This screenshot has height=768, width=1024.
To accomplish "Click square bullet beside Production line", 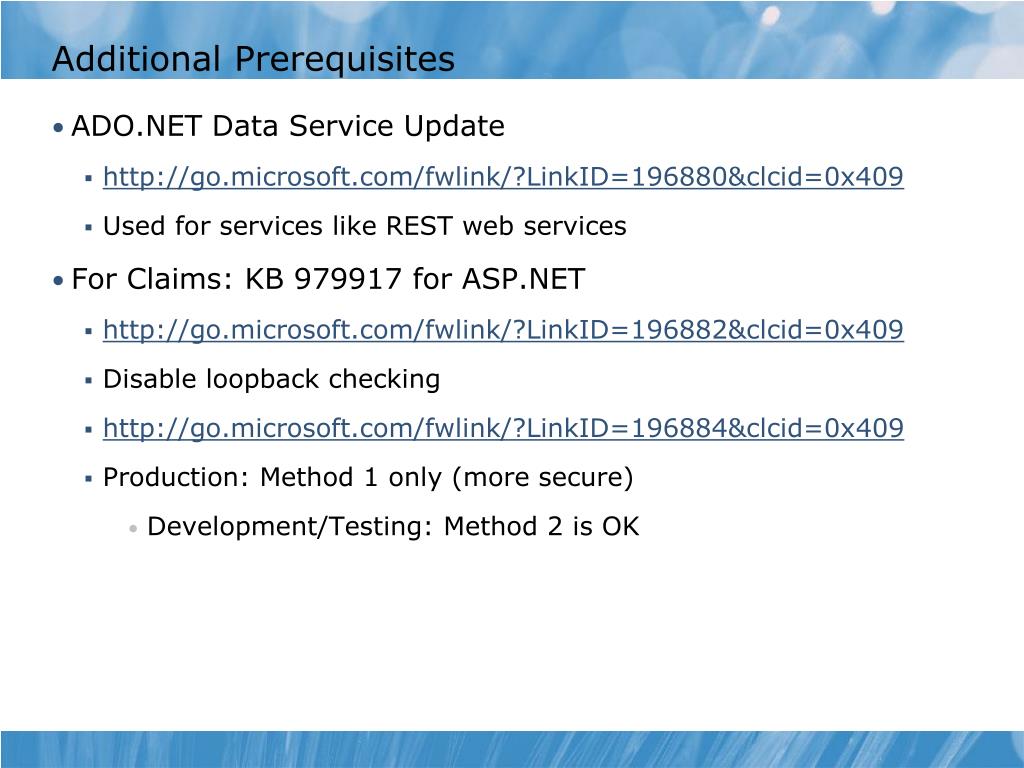I will [89, 479].
